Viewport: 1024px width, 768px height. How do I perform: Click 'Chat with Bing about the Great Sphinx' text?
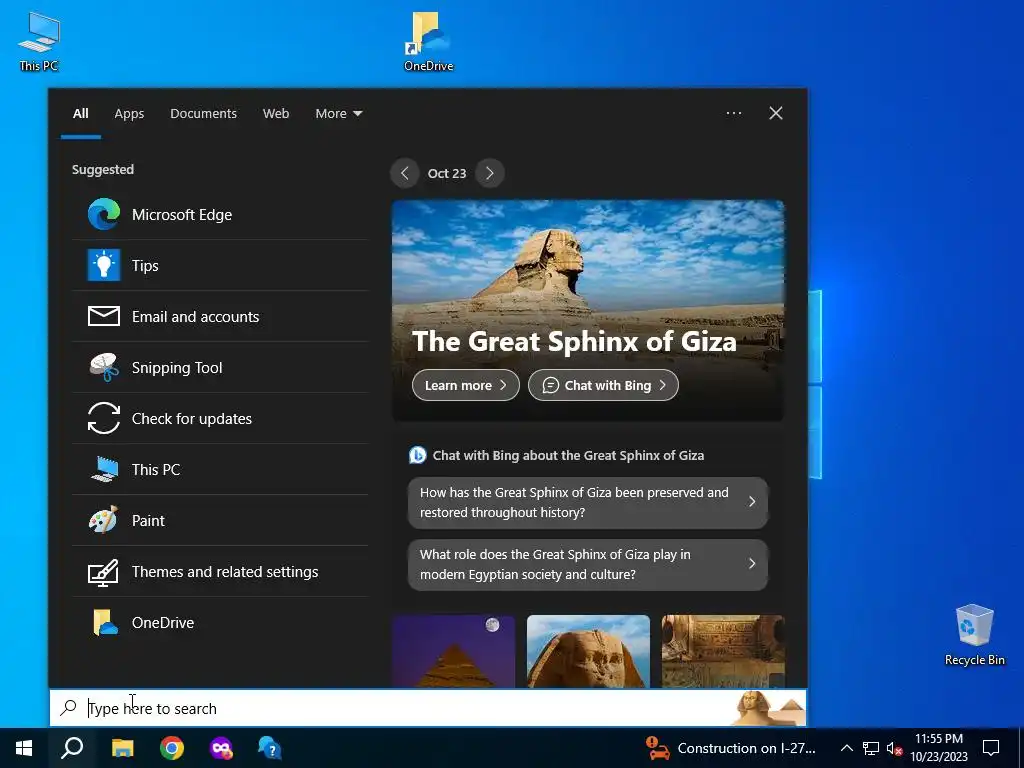(568, 456)
